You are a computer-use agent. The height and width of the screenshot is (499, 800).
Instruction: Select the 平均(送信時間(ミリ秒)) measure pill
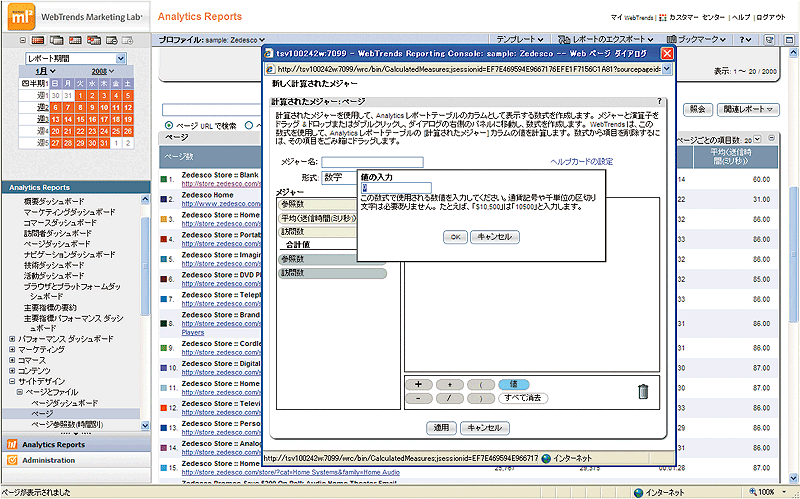click(x=318, y=218)
